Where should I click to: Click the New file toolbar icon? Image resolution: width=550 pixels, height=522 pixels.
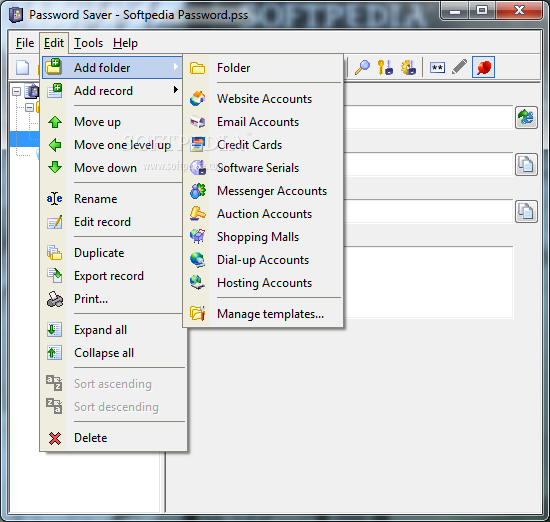click(x=23, y=67)
